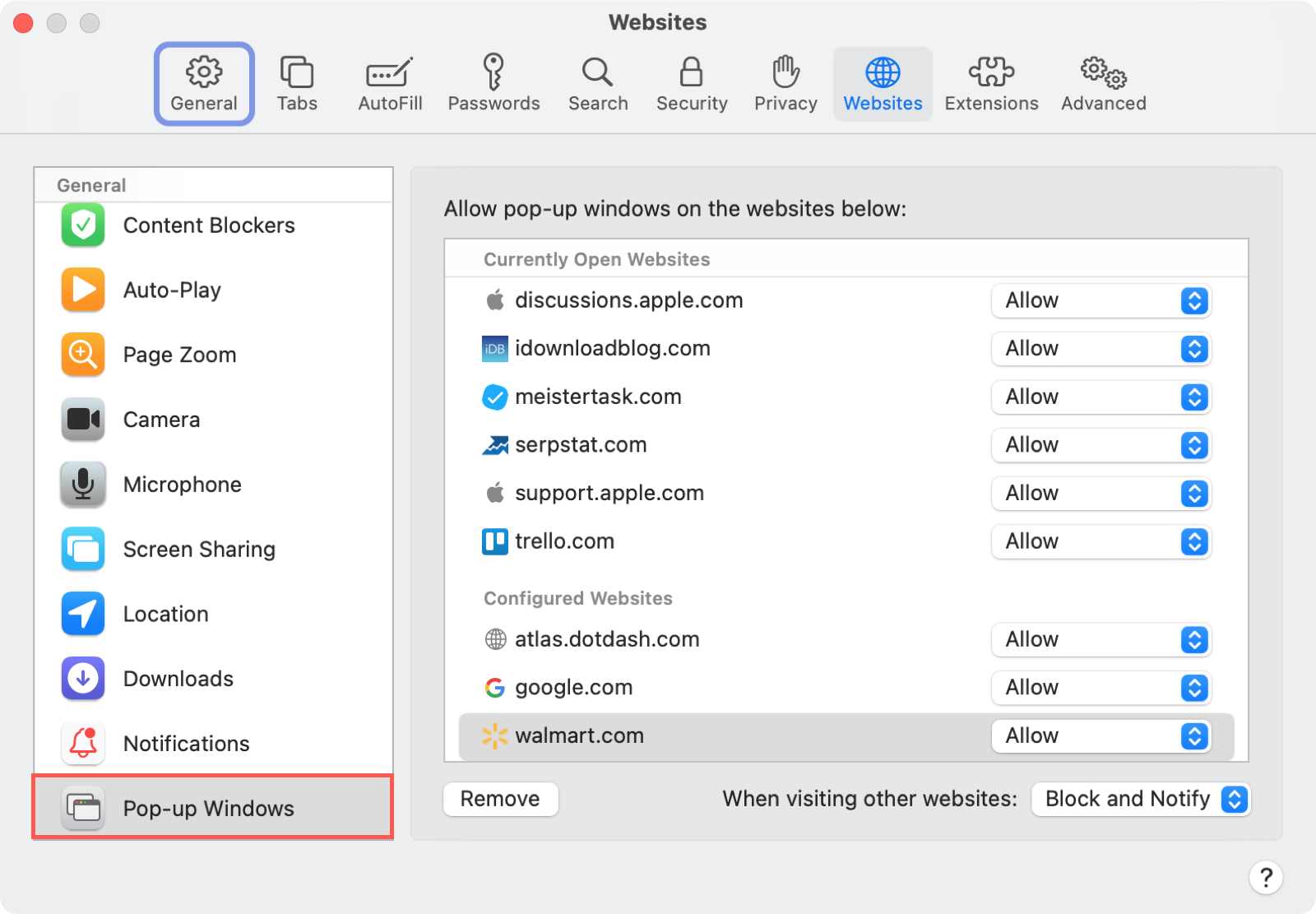Select the idownloadblog.com row text

coord(612,349)
